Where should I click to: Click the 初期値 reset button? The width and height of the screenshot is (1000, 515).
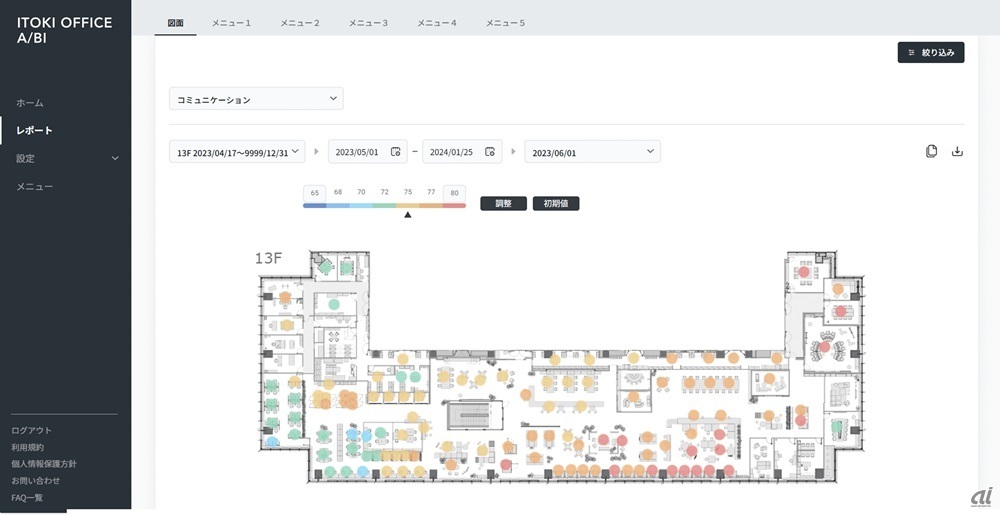pos(556,203)
